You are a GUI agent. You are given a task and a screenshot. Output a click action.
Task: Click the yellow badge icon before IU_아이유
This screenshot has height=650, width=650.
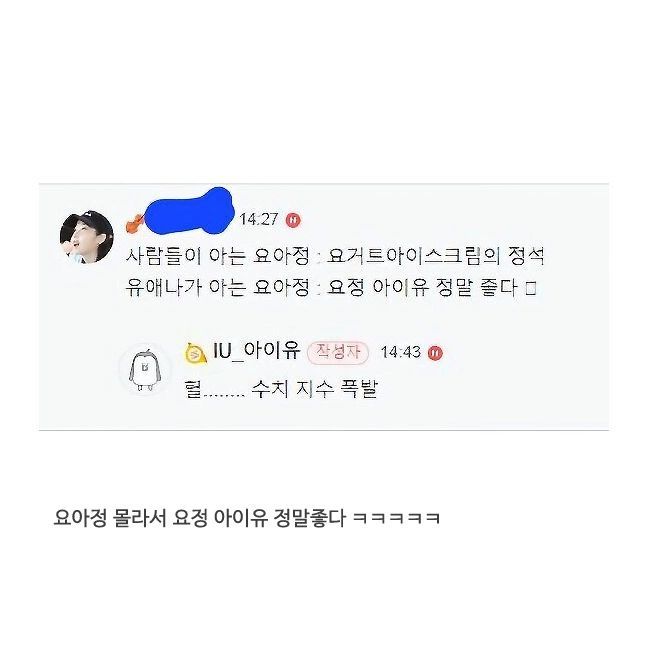point(196,354)
